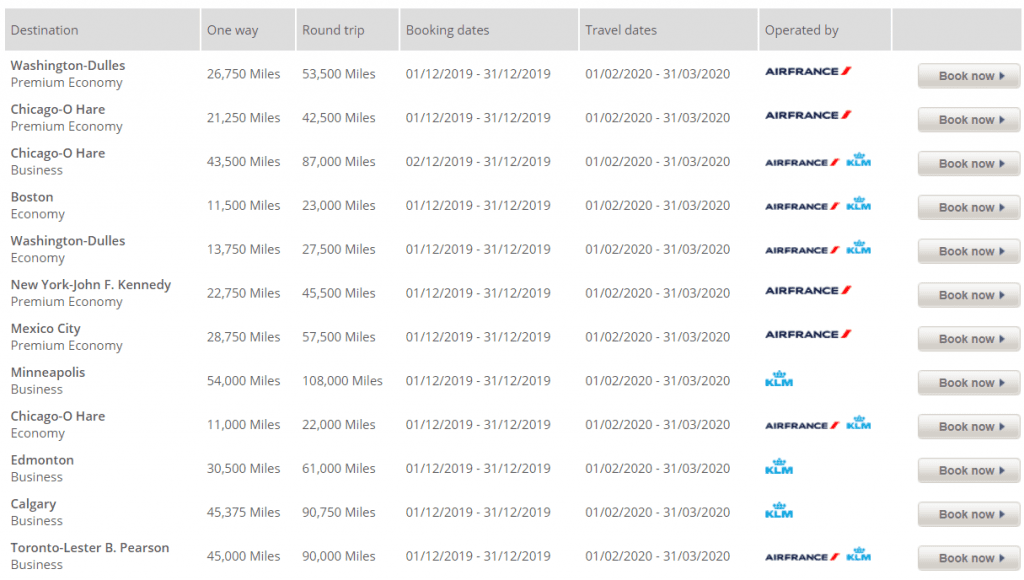Open the Mexico City destination entry
The image size is (1024, 580).
pos(46,329)
